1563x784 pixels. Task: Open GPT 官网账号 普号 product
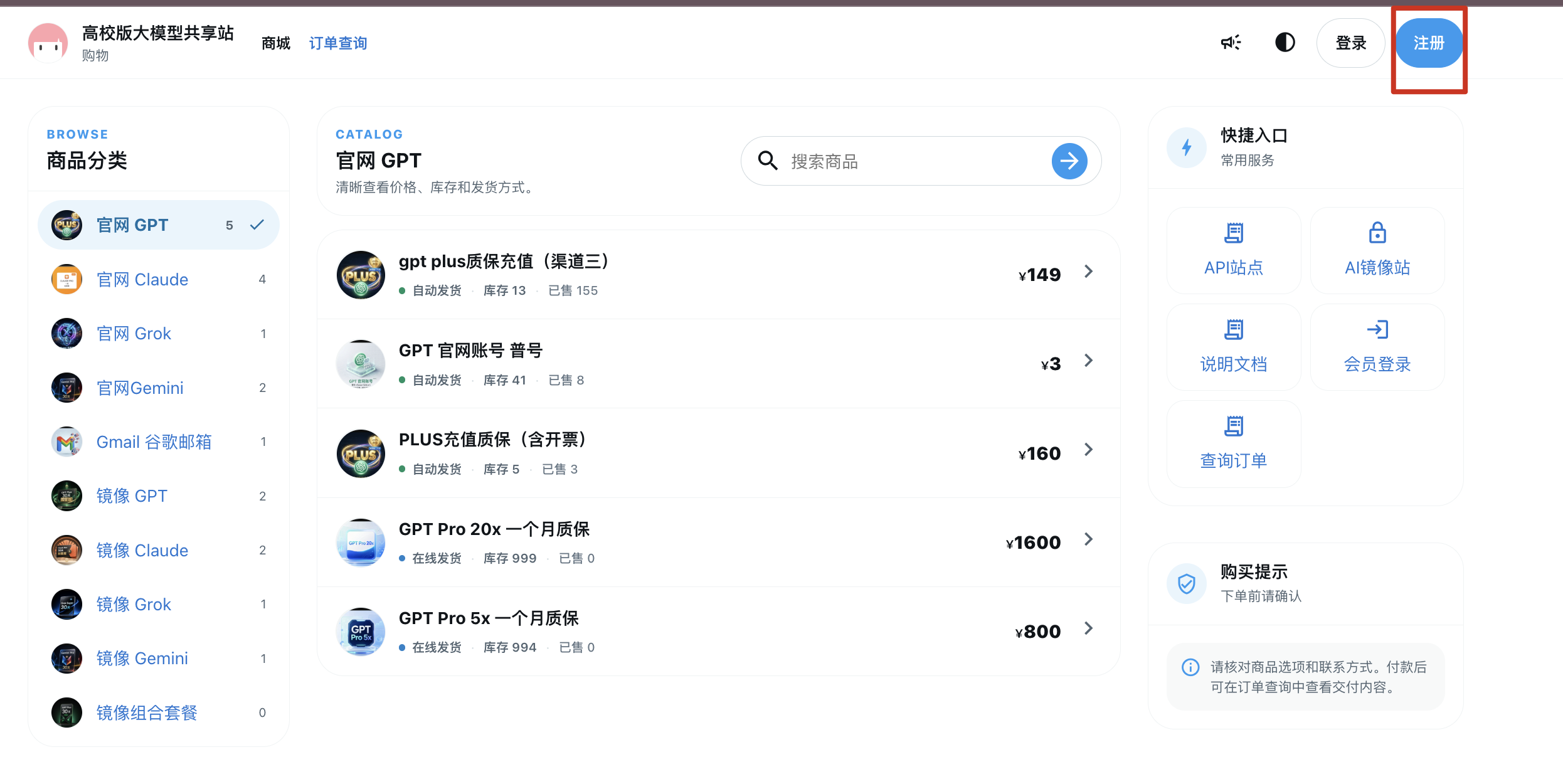pos(719,364)
